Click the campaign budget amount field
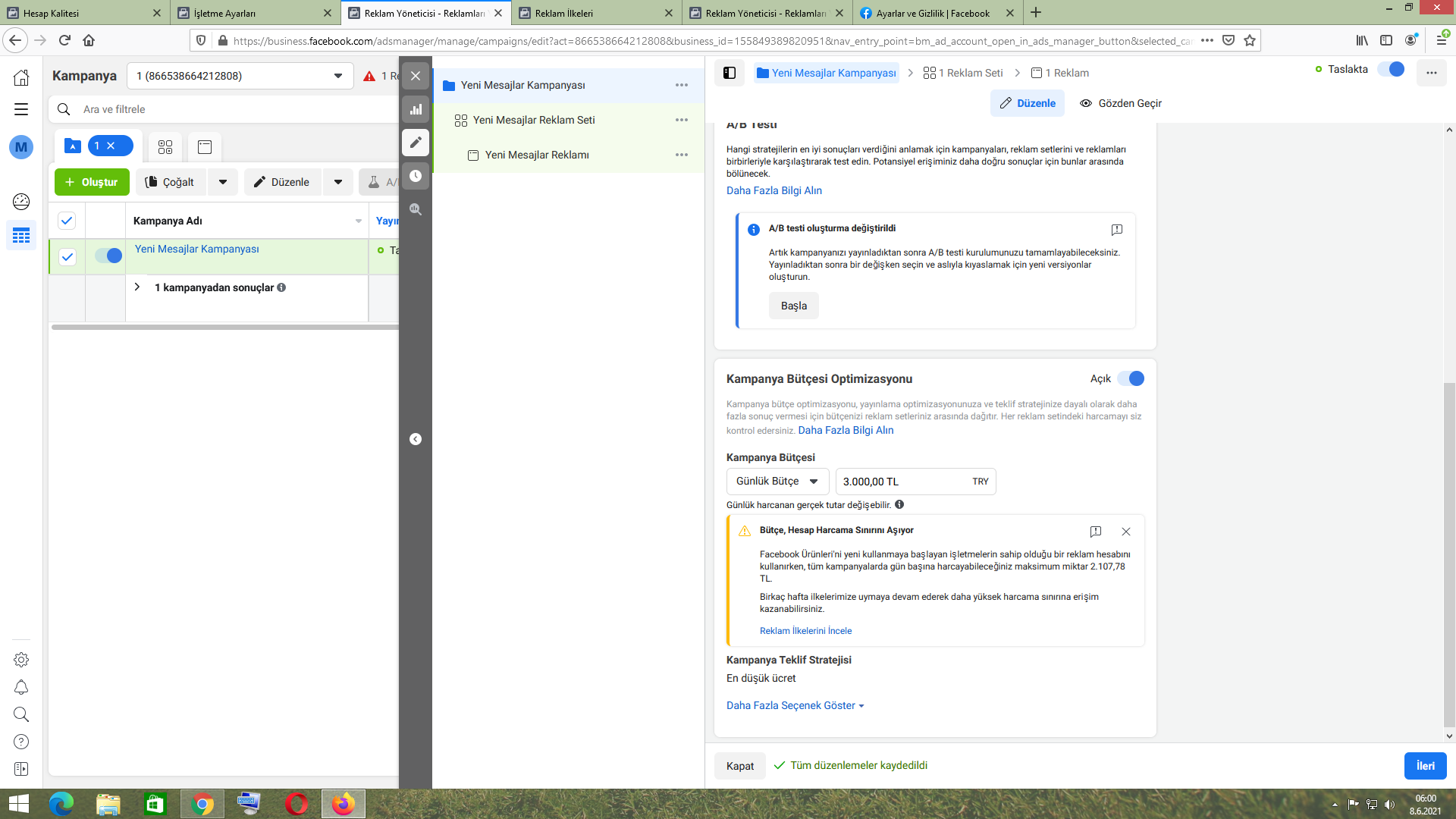This screenshot has width=1456, height=819. (x=902, y=482)
